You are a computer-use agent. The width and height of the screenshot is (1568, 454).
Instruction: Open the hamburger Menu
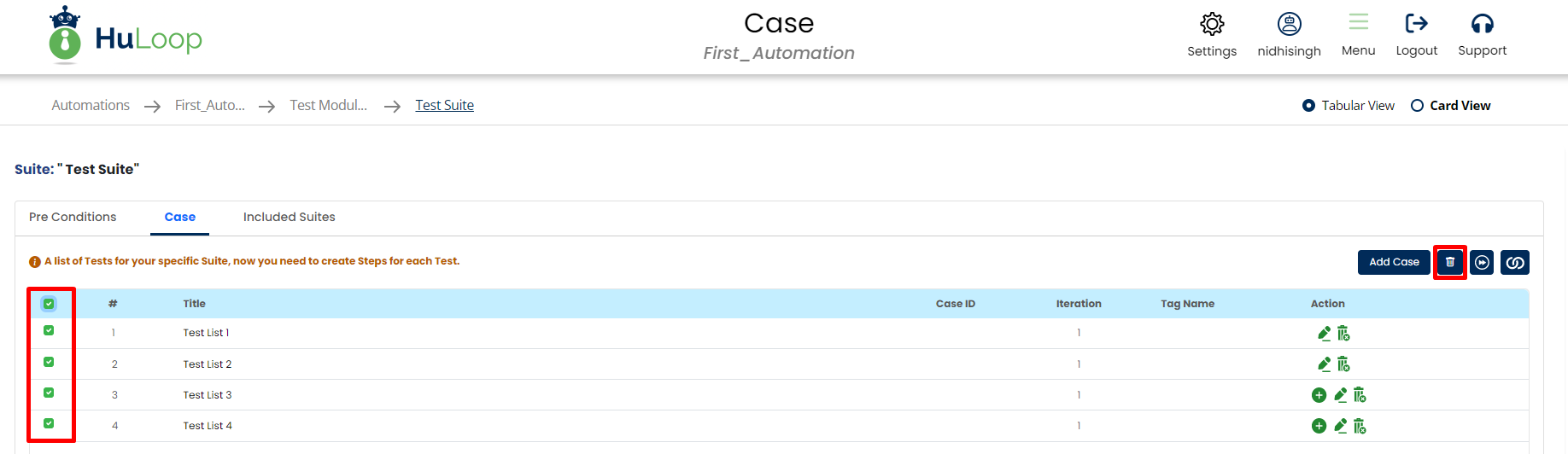(1358, 22)
